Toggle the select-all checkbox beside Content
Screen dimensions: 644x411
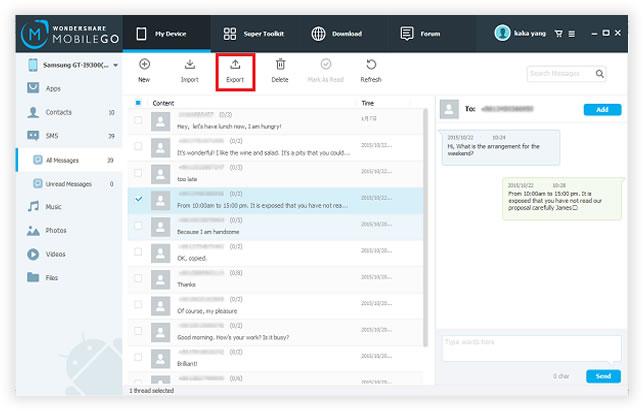pyautogui.click(x=138, y=103)
